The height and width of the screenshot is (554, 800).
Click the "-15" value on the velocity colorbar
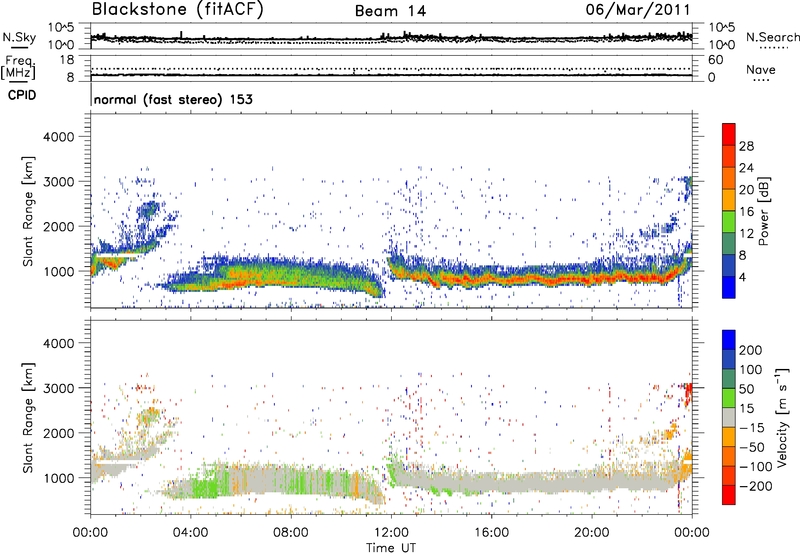point(752,428)
